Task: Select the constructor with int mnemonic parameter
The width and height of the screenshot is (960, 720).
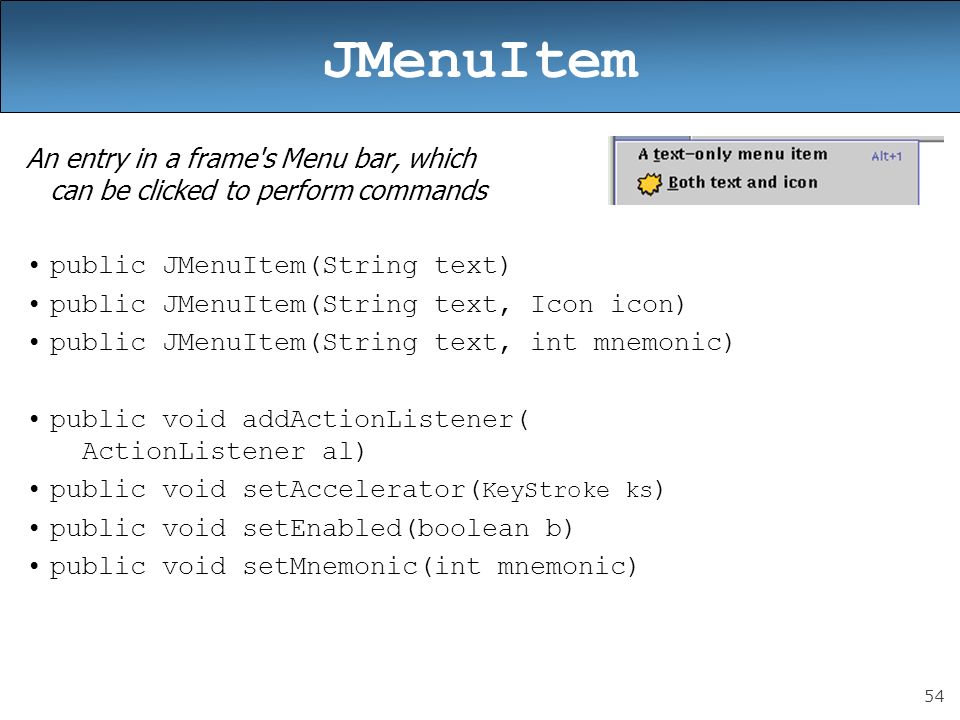Action: pyautogui.click(x=391, y=343)
